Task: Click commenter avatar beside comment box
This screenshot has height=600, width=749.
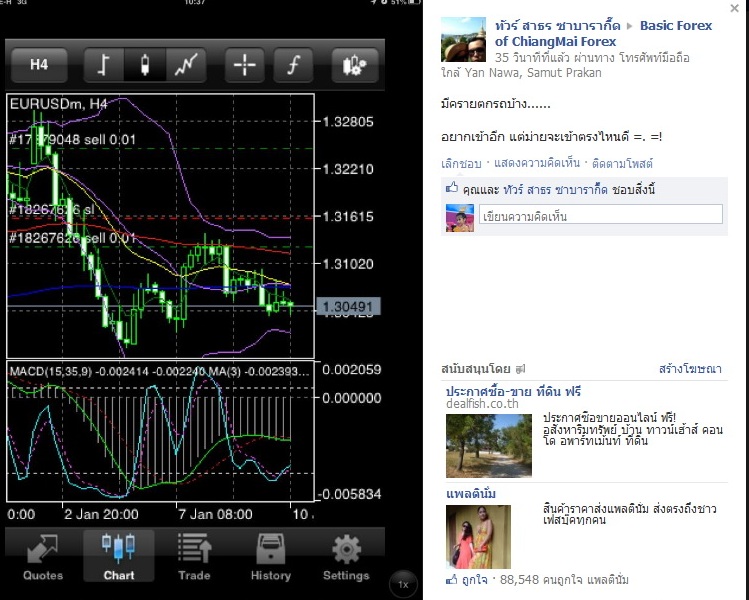Action: pos(460,218)
